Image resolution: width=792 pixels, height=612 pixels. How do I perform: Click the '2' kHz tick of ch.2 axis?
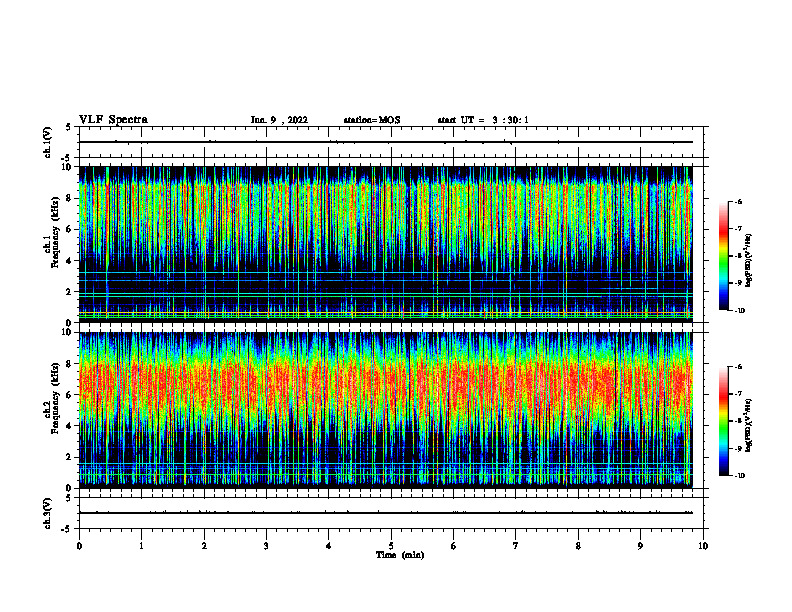coord(69,457)
